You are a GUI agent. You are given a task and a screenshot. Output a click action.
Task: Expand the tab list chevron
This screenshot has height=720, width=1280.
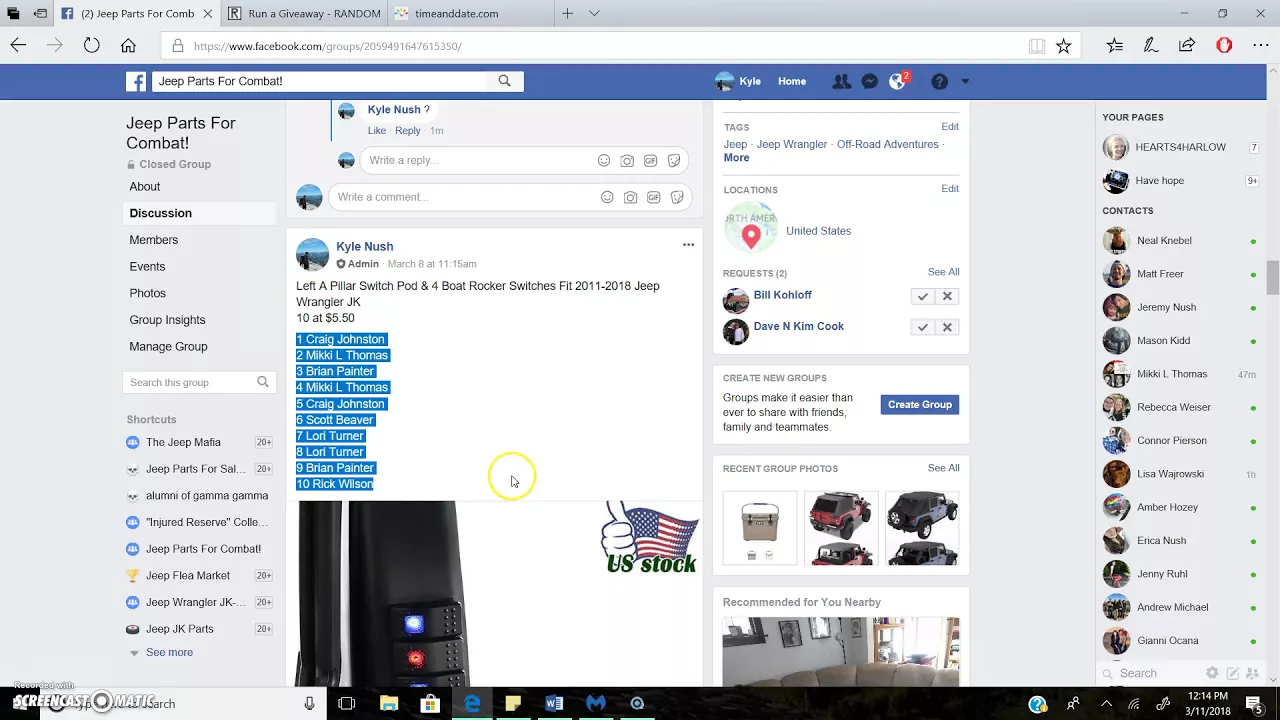[594, 14]
